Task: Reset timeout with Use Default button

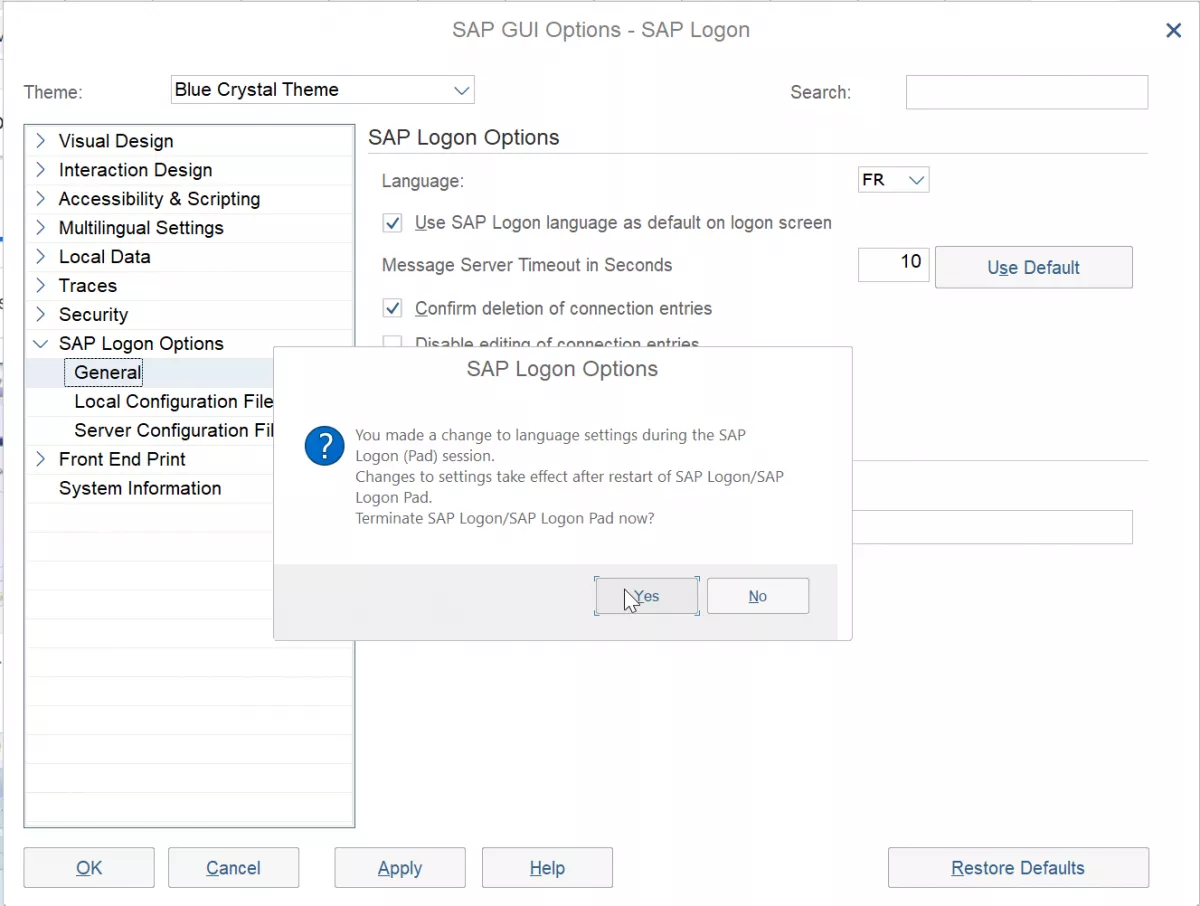Action: [1034, 267]
